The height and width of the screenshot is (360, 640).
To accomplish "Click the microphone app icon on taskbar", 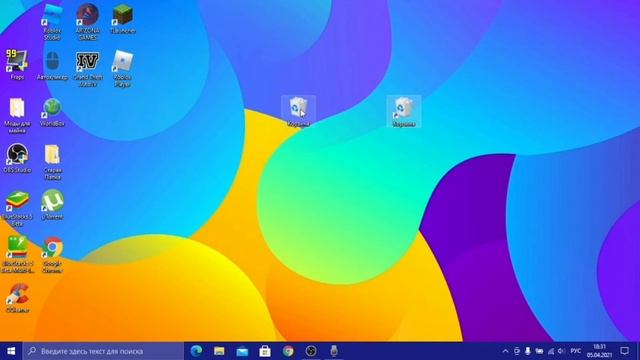I will click(x=334, y=351).
